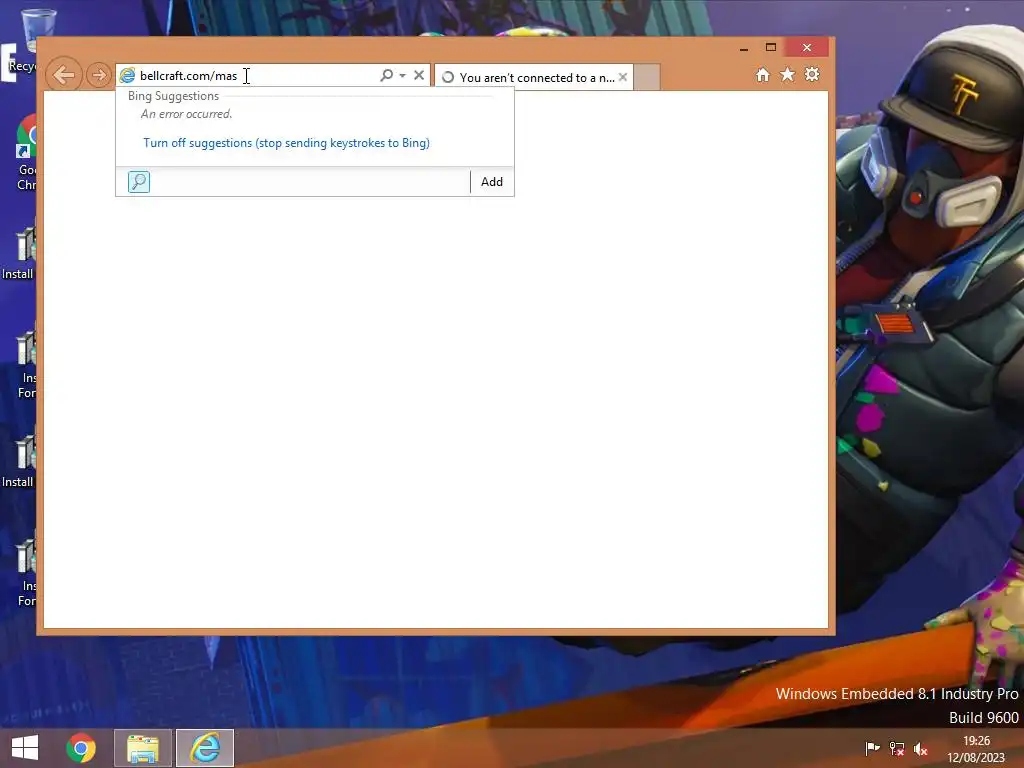Select the Google Chrome desktop shortcut

26,153
